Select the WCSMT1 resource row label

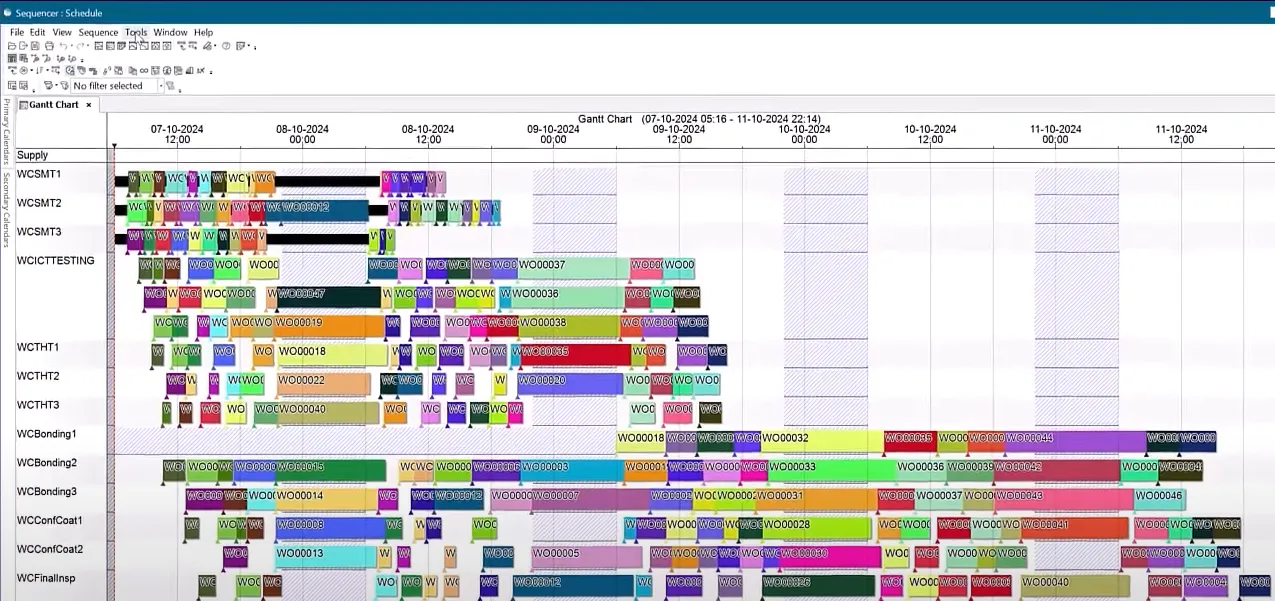click(x=39, y=174)
